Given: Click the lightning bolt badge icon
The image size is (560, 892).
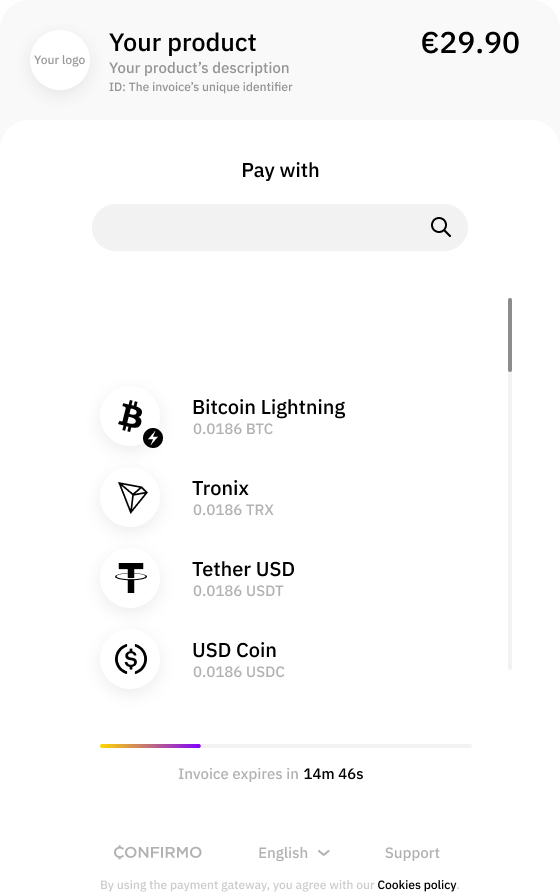Looking at the screenshot, I should pyautogui.click(x=153, y=438).
